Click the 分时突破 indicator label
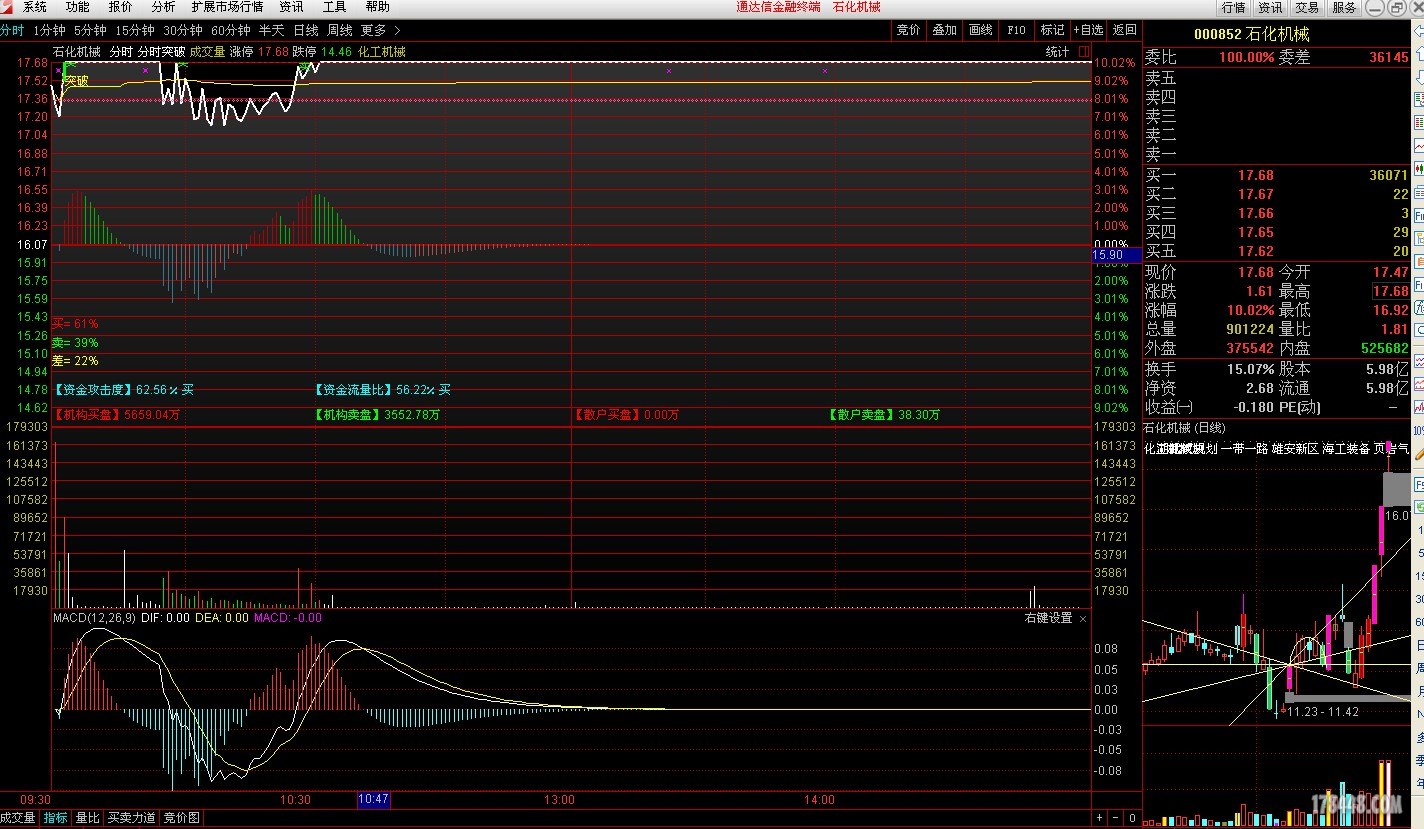This screenshot has height=829, width=1424. pyautogui.click(x=161, y=51)
